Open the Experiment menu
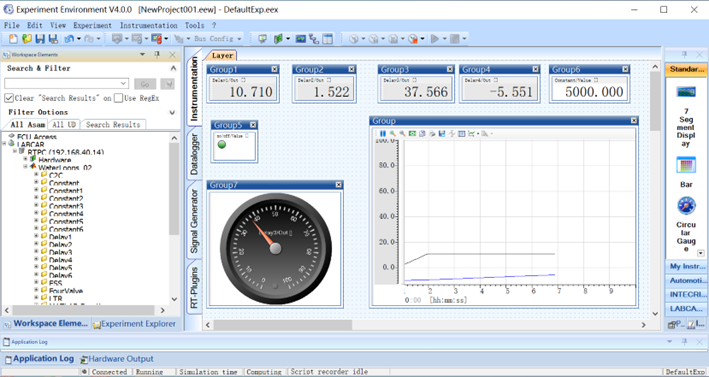The width and height of the screenshot is (709, 377). 92,25
